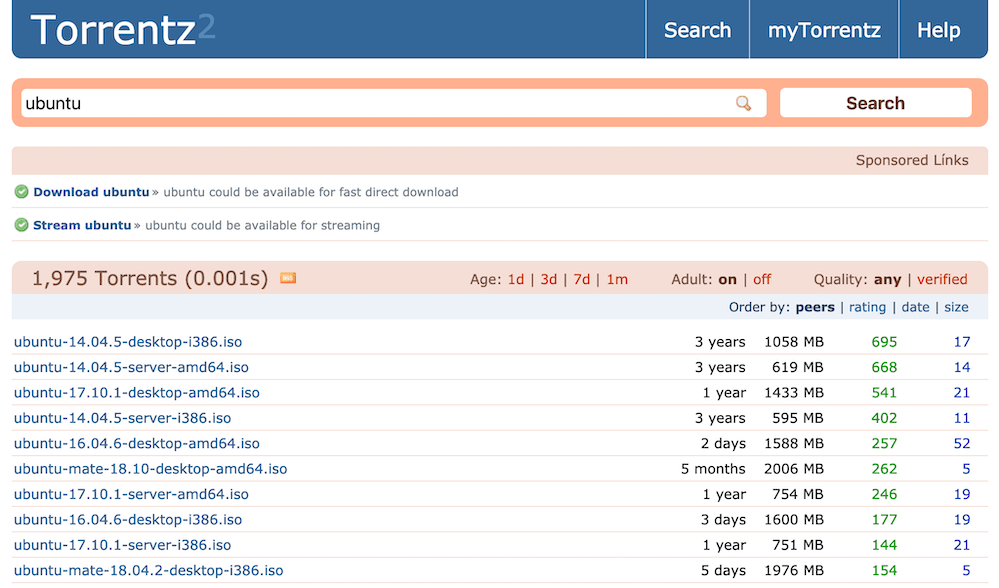Click the magnifier icon in search field
The height and width of the screenshot is (588, 999).
point(743,103)
